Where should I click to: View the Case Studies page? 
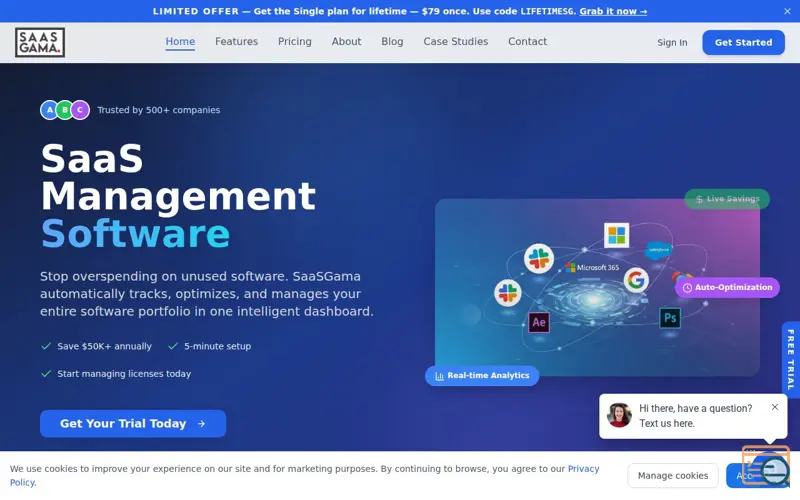(x=456, y=41)
